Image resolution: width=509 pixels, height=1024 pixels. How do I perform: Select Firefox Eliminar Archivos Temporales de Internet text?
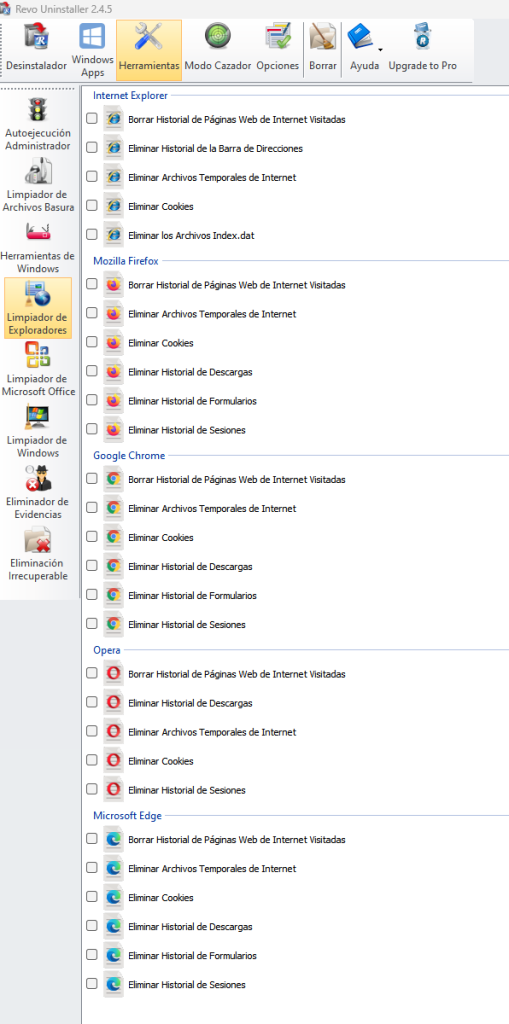click(212, 313)
